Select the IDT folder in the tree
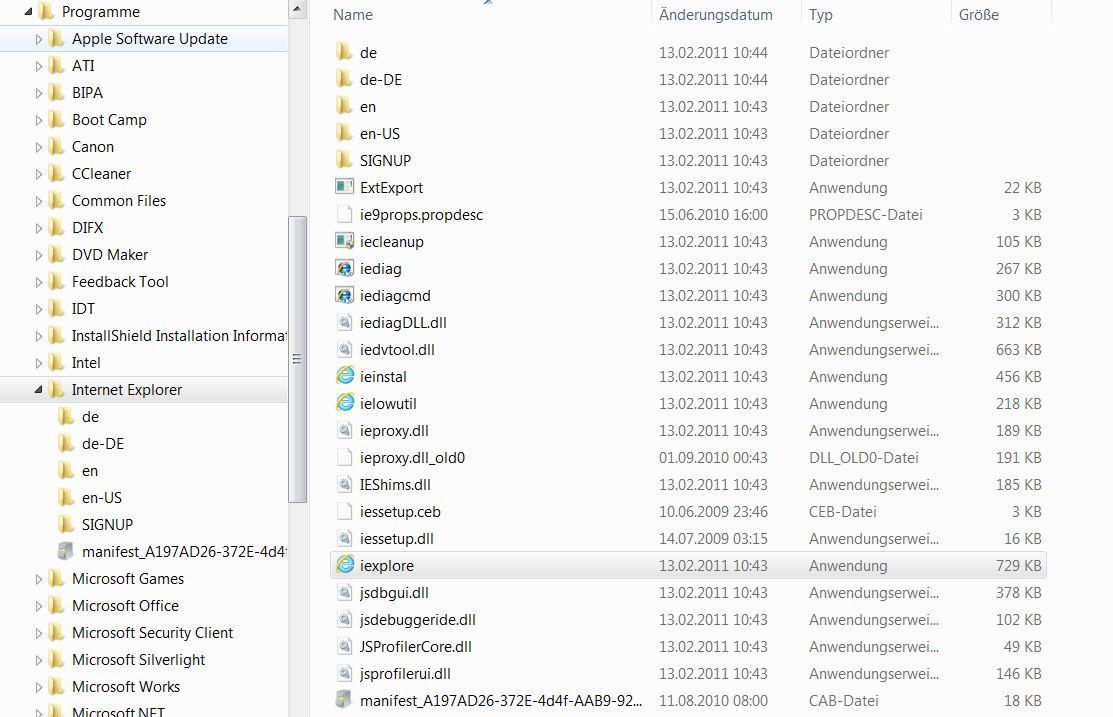Image resolution: width=1113 pixels, height=717 pixels. (x=83, y=309)
